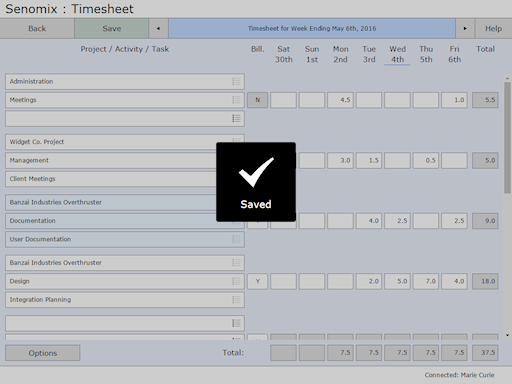
Task: Edit Meetings Friday hours 1.0
Action: (x=454, y=100)
